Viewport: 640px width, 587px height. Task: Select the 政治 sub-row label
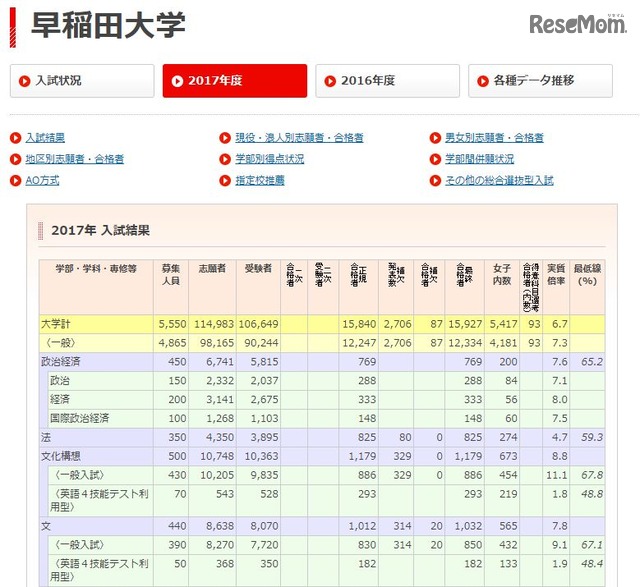[x=60, y=380]
